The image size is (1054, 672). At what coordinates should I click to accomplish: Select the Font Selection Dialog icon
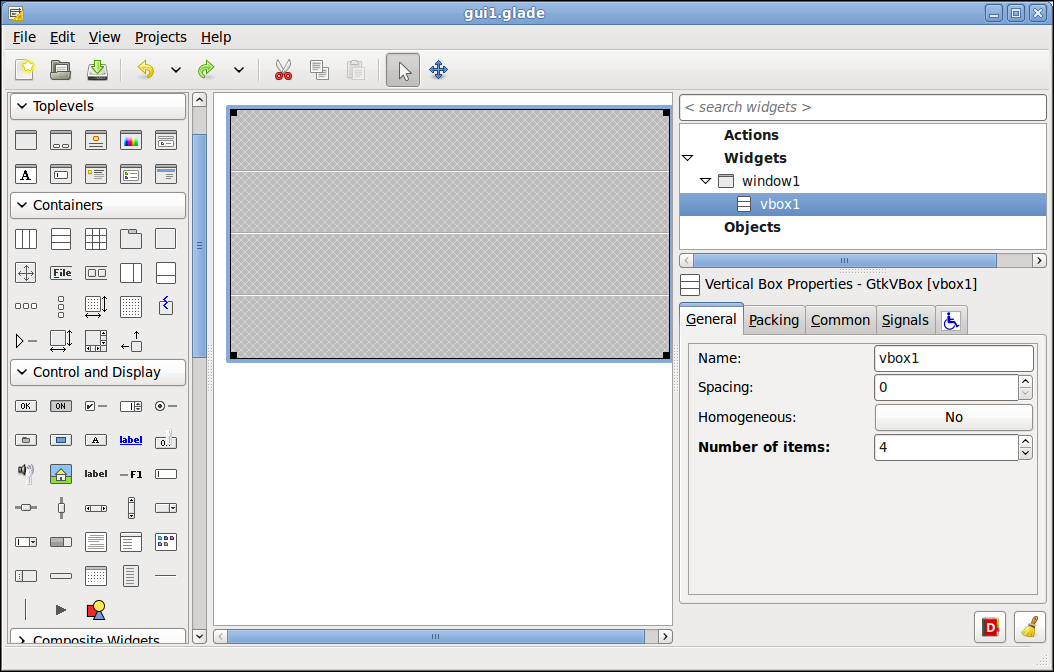(x=26, y=175)
